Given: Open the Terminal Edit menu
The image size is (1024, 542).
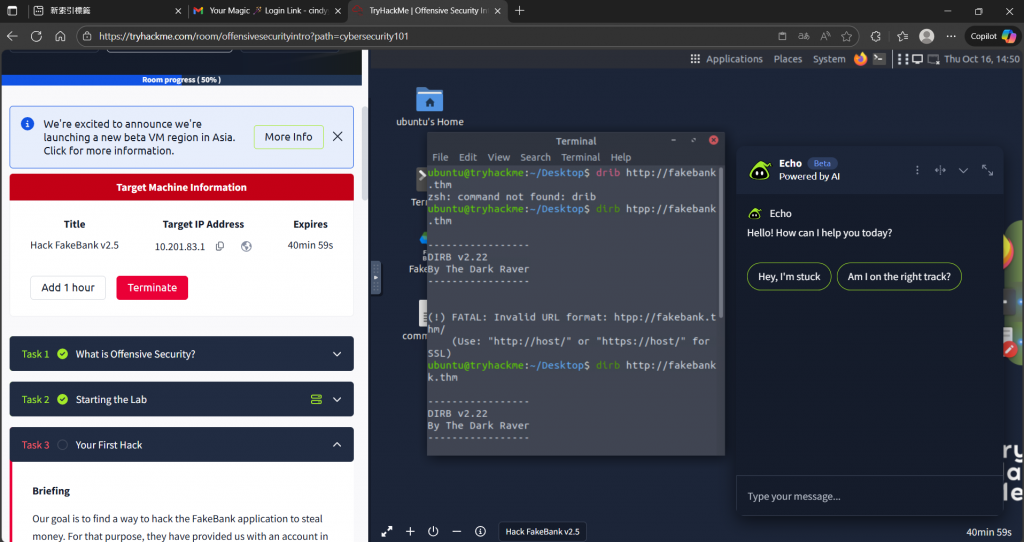Looking at the screenshot, I should [x=468, y=157].
